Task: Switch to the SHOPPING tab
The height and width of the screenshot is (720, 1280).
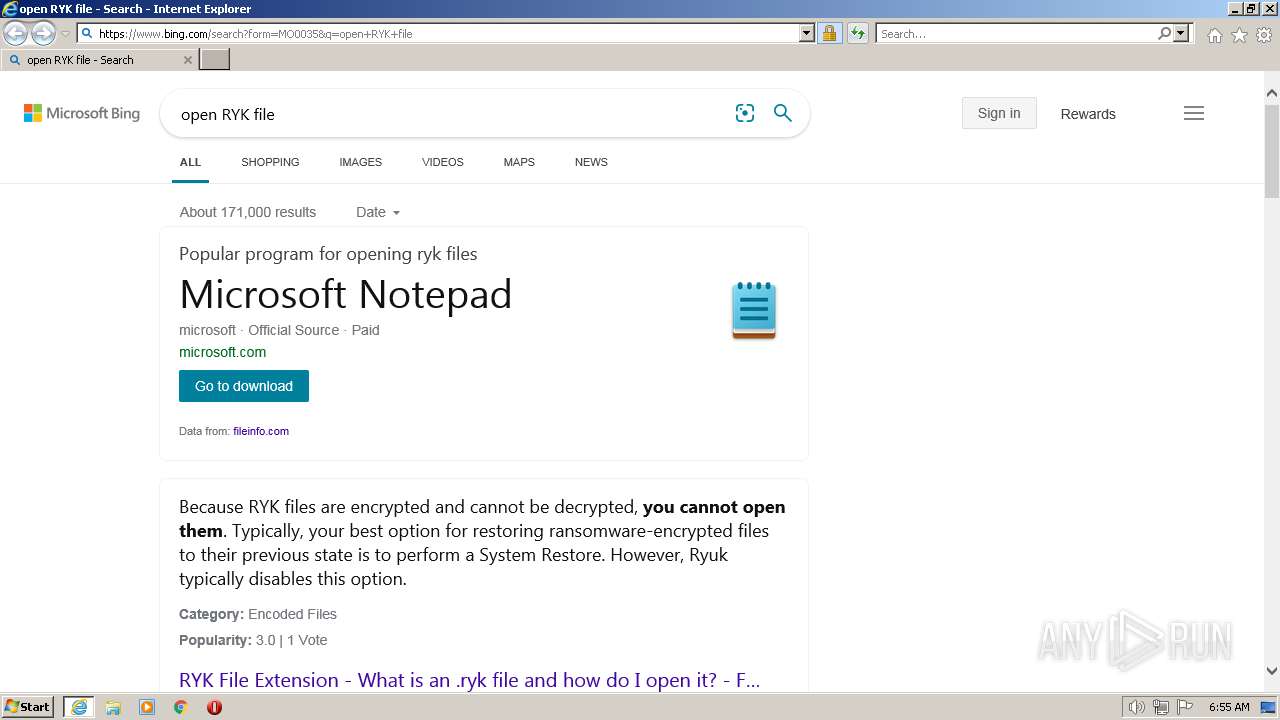Action: point(270,162)
